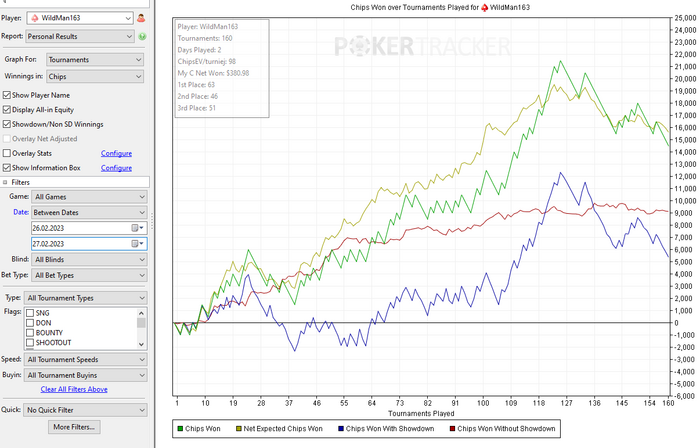Open calendar picker for end date 27.02.2023

click(138, 244)
